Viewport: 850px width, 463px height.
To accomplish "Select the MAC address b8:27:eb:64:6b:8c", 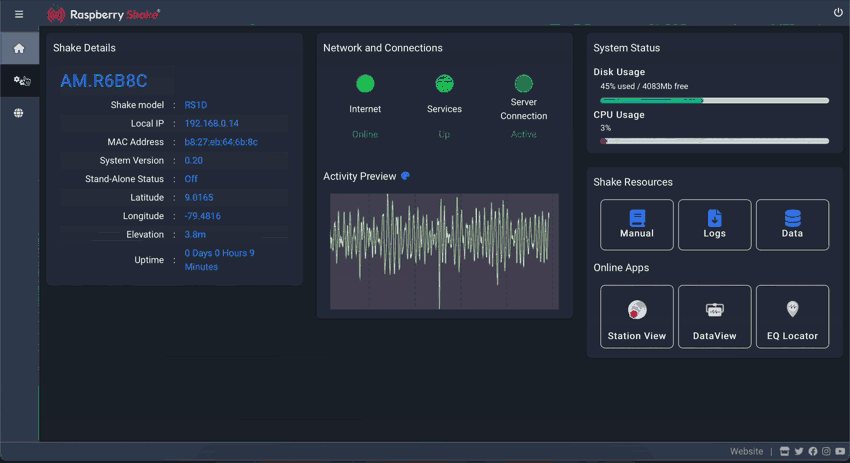I will tap(221, 142).
